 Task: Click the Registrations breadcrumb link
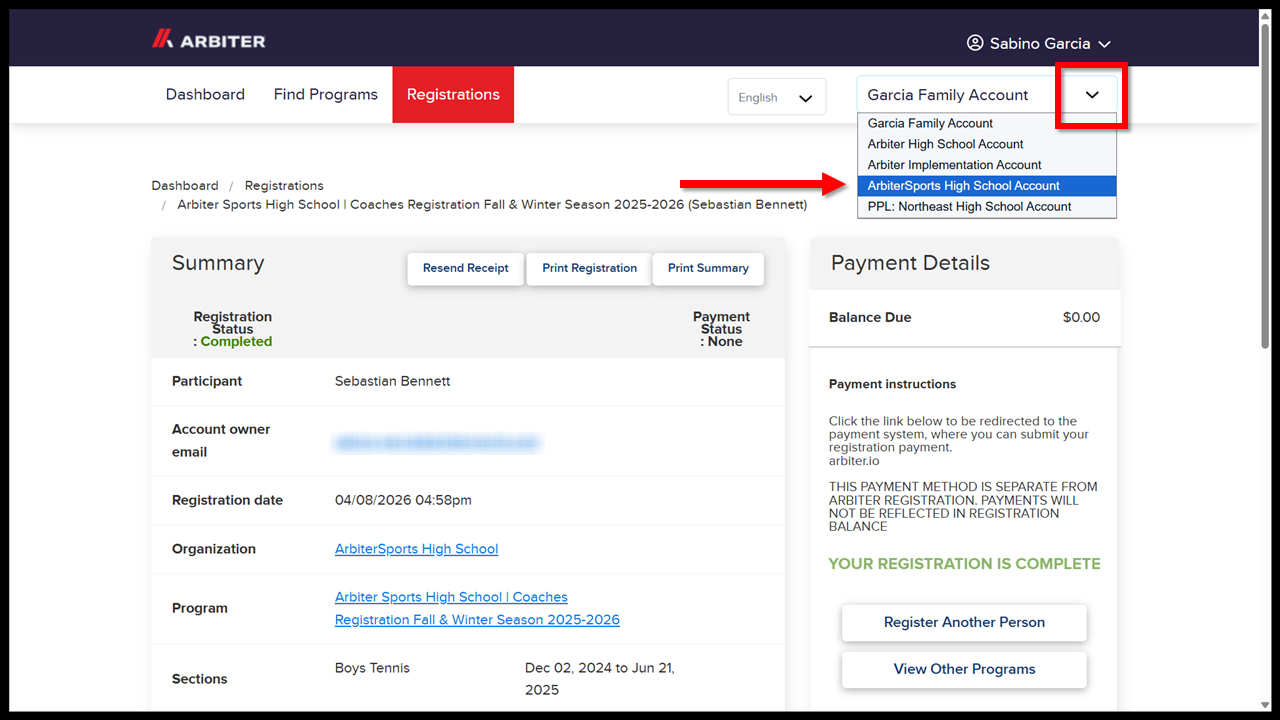coord(284,186)
